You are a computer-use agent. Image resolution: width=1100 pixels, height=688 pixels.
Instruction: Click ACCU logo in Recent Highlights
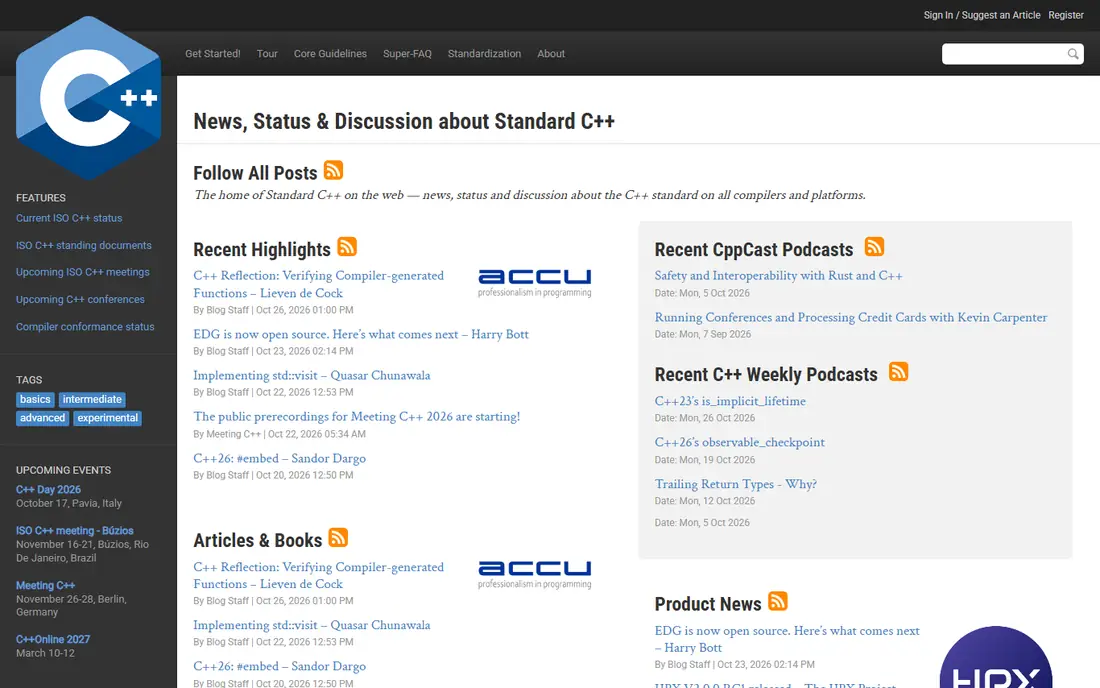pos(535,283)
